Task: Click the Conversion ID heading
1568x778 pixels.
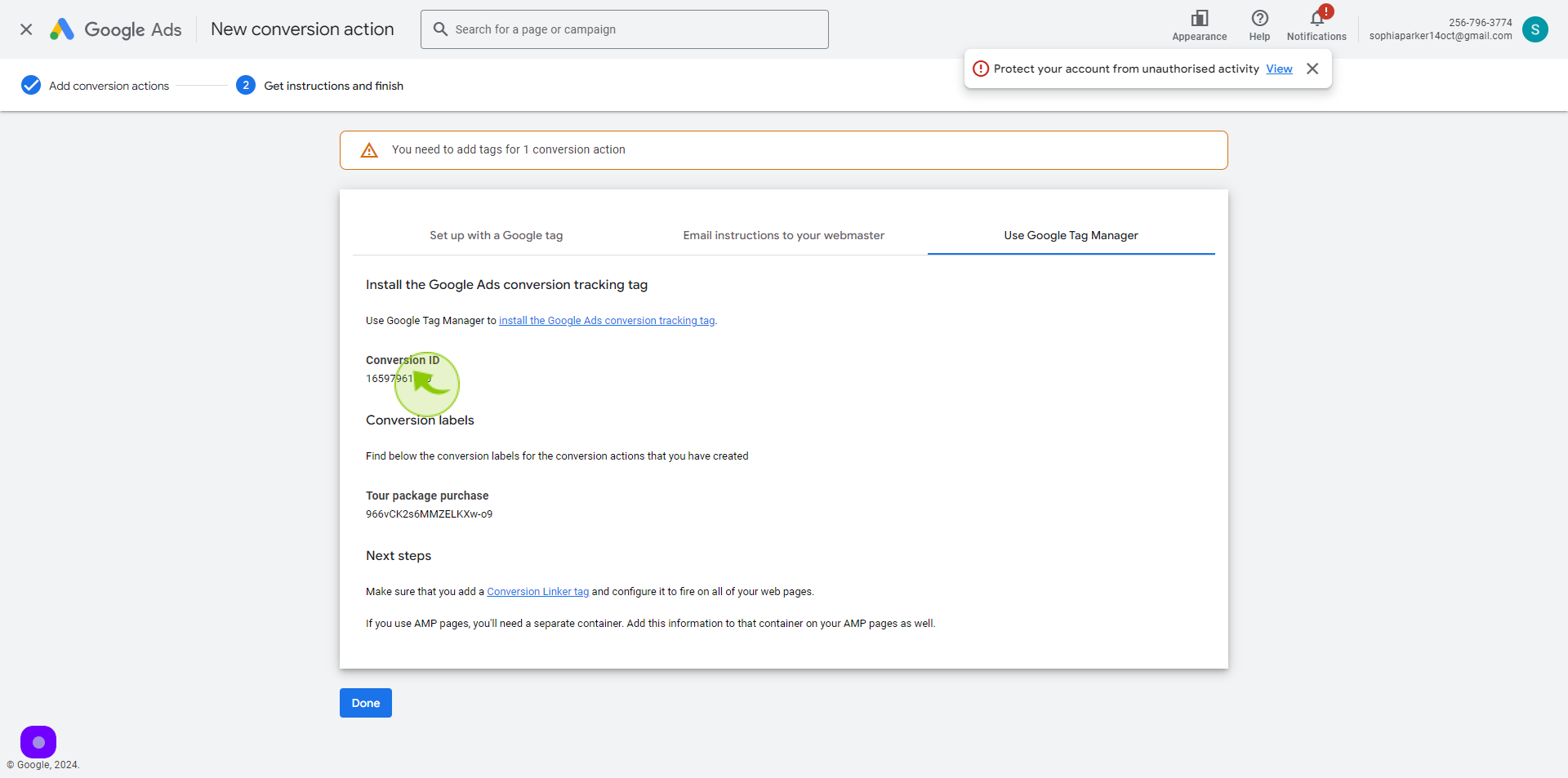Action: (x=403, y=360)
